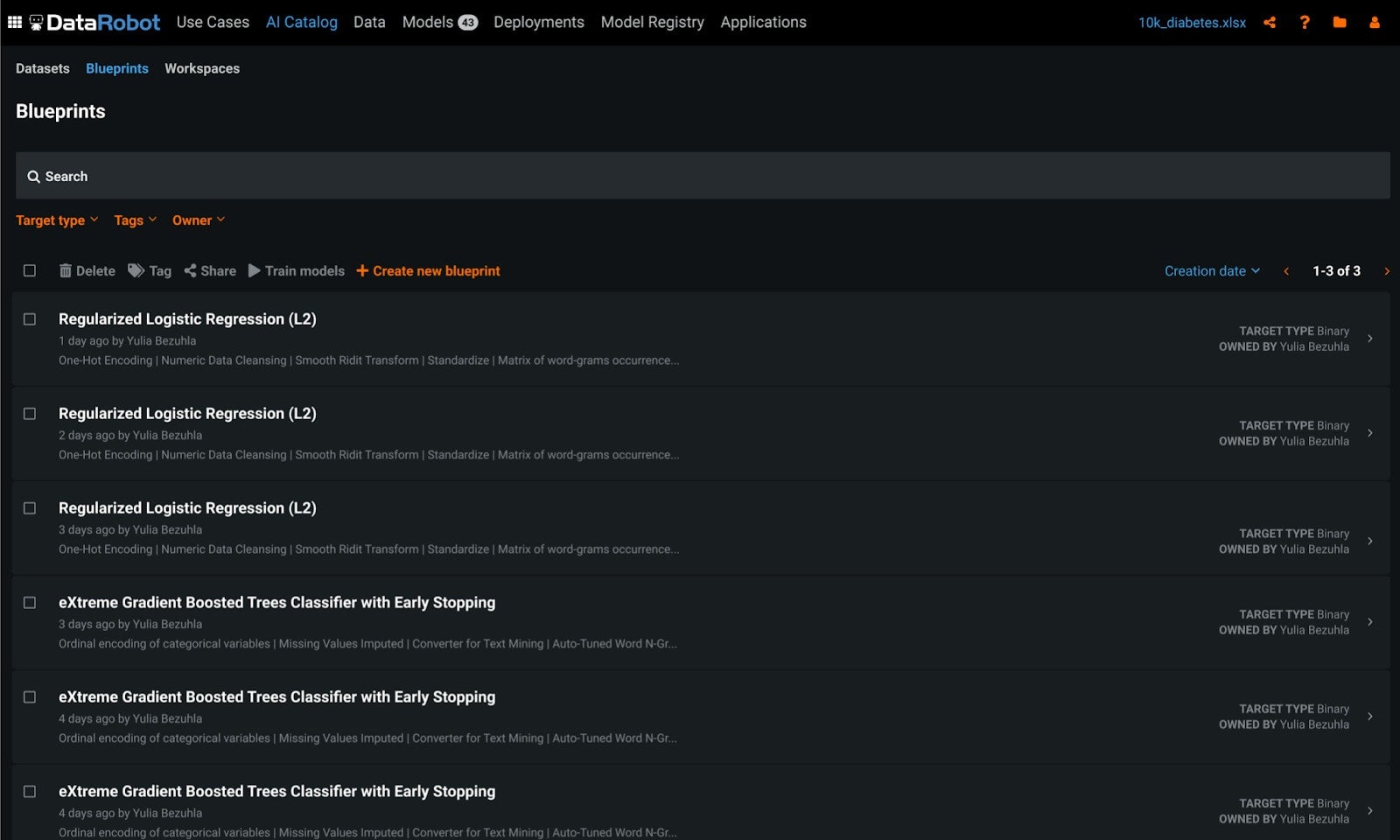Click Share in the blueprint toolbar
The width and height of the screenshot is (1400, 840).
[x=210, y=271]
